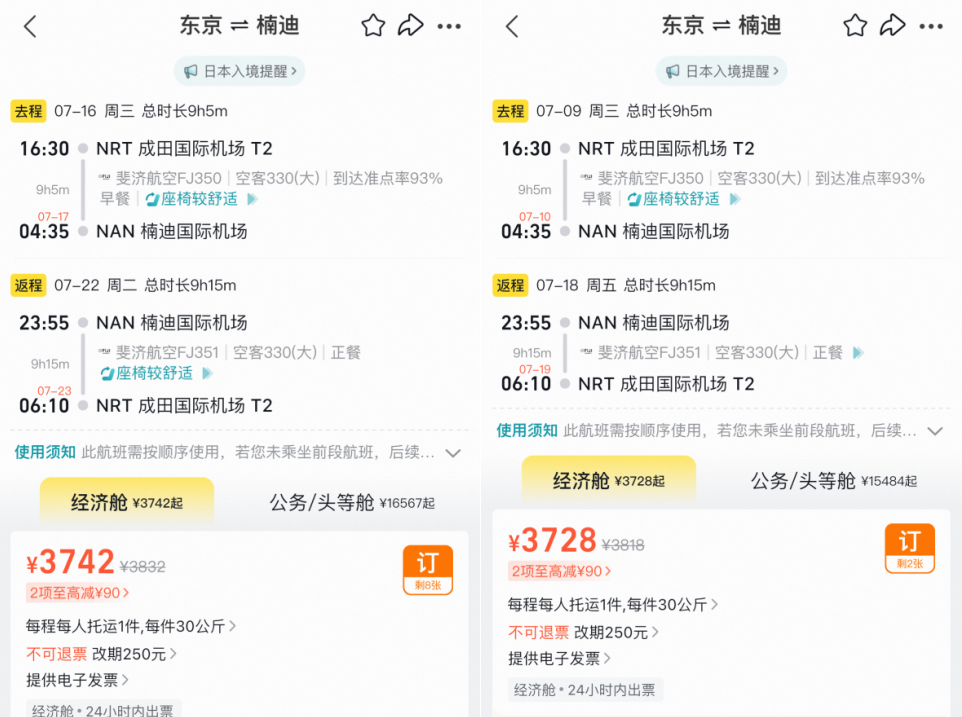Open 不可退票 改期250元 rules for ¥3742 fare
This screenshot has width=962, height=717.
click(x=101, y=654)
